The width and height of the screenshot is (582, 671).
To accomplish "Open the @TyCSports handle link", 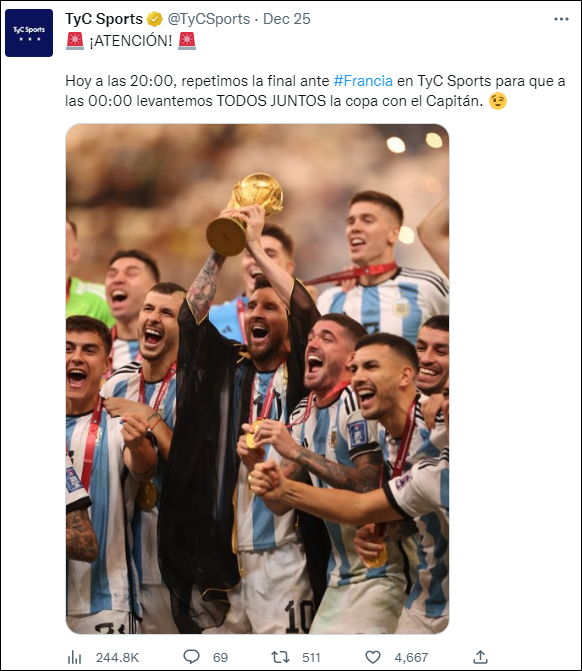I will [209, 19].
